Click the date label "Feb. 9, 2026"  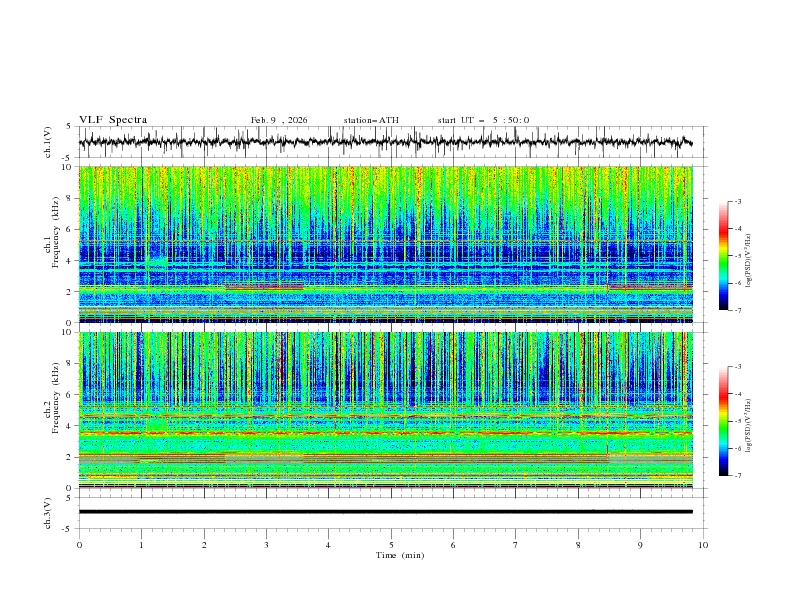click(279, 120)
